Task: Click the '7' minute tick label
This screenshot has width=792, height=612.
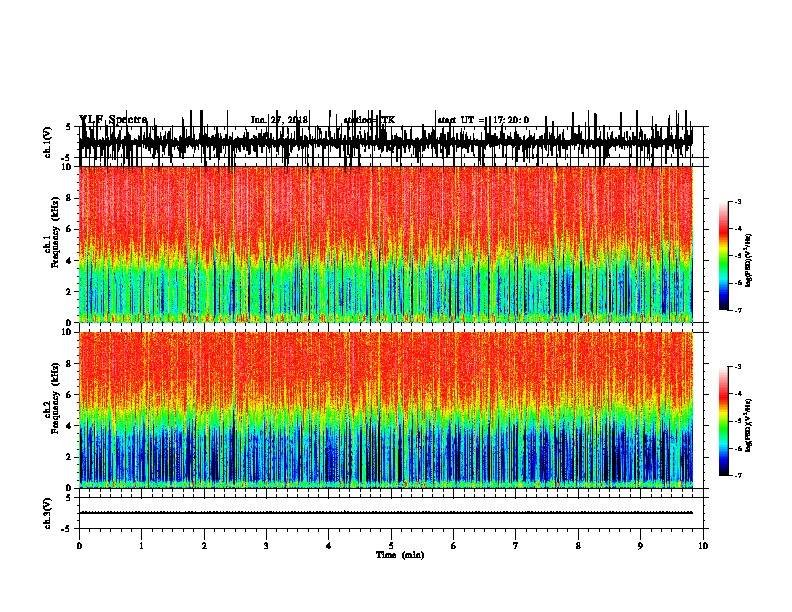Action: (x=516, y=546)
